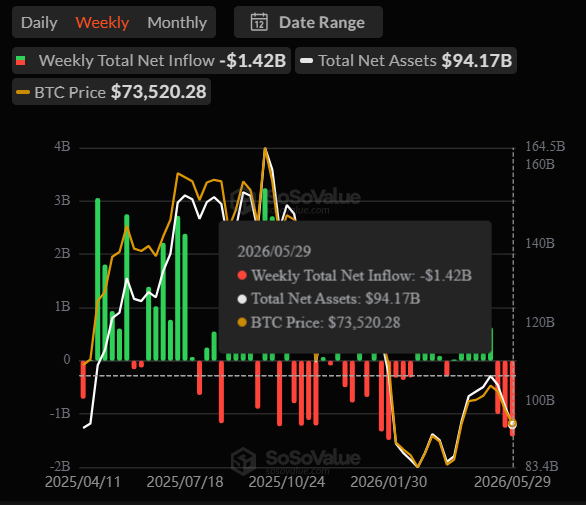Screen dimensions: 586x505
Task: Click the SoSoValue watermark at chart top
Action: [295, 201]
